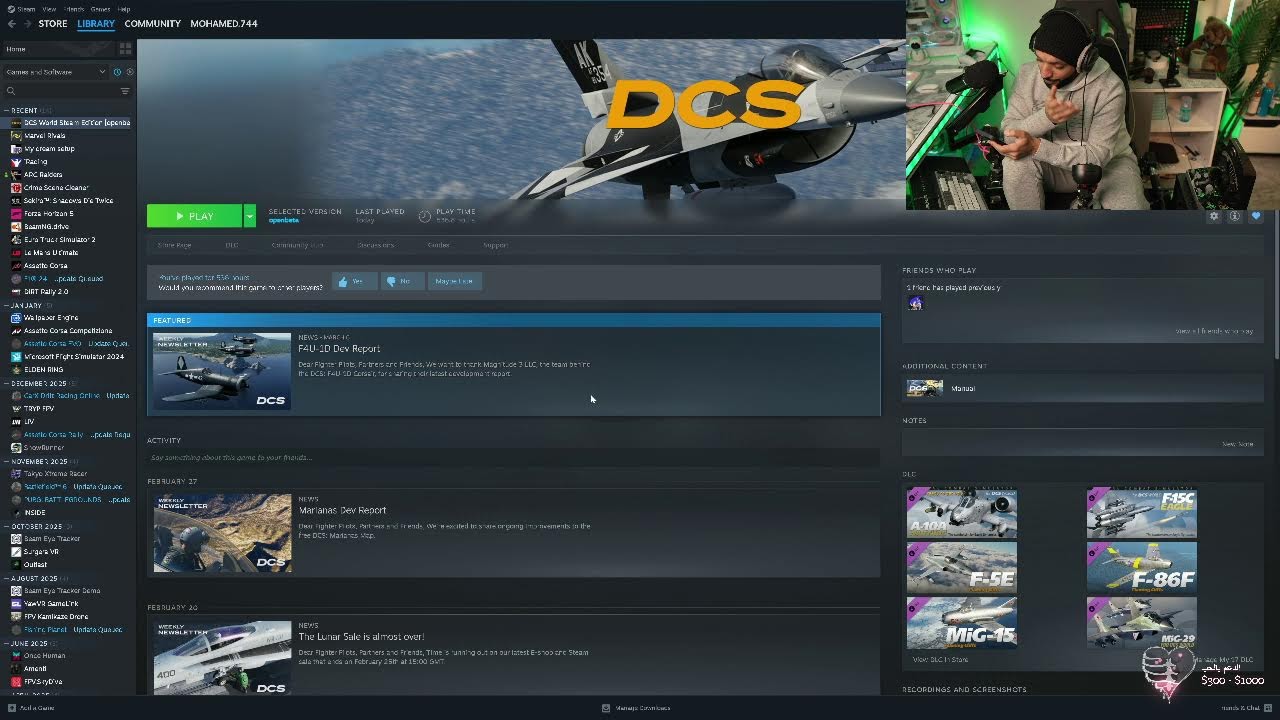This screenshot has height=720, width=1280.
Task: Click the game info icon
Action: (1235, 216)
